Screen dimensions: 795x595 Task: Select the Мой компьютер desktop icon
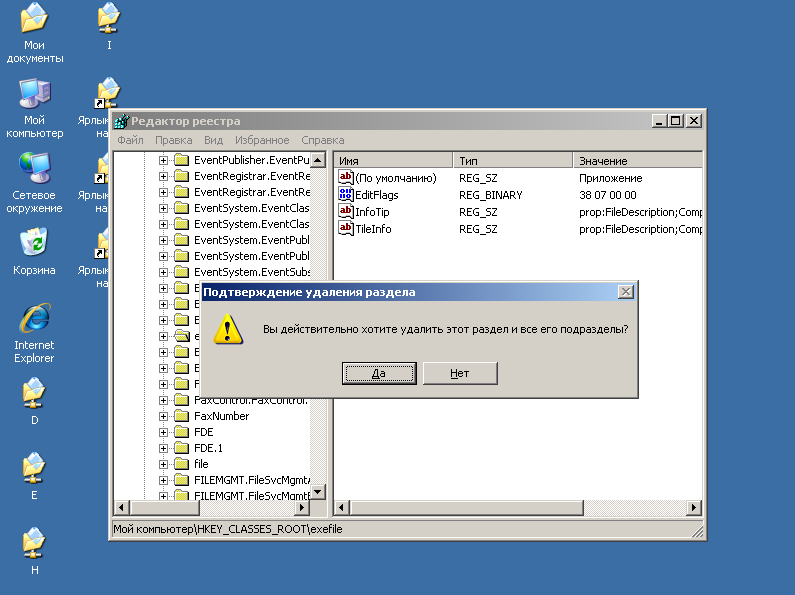[x=34, y=94]
